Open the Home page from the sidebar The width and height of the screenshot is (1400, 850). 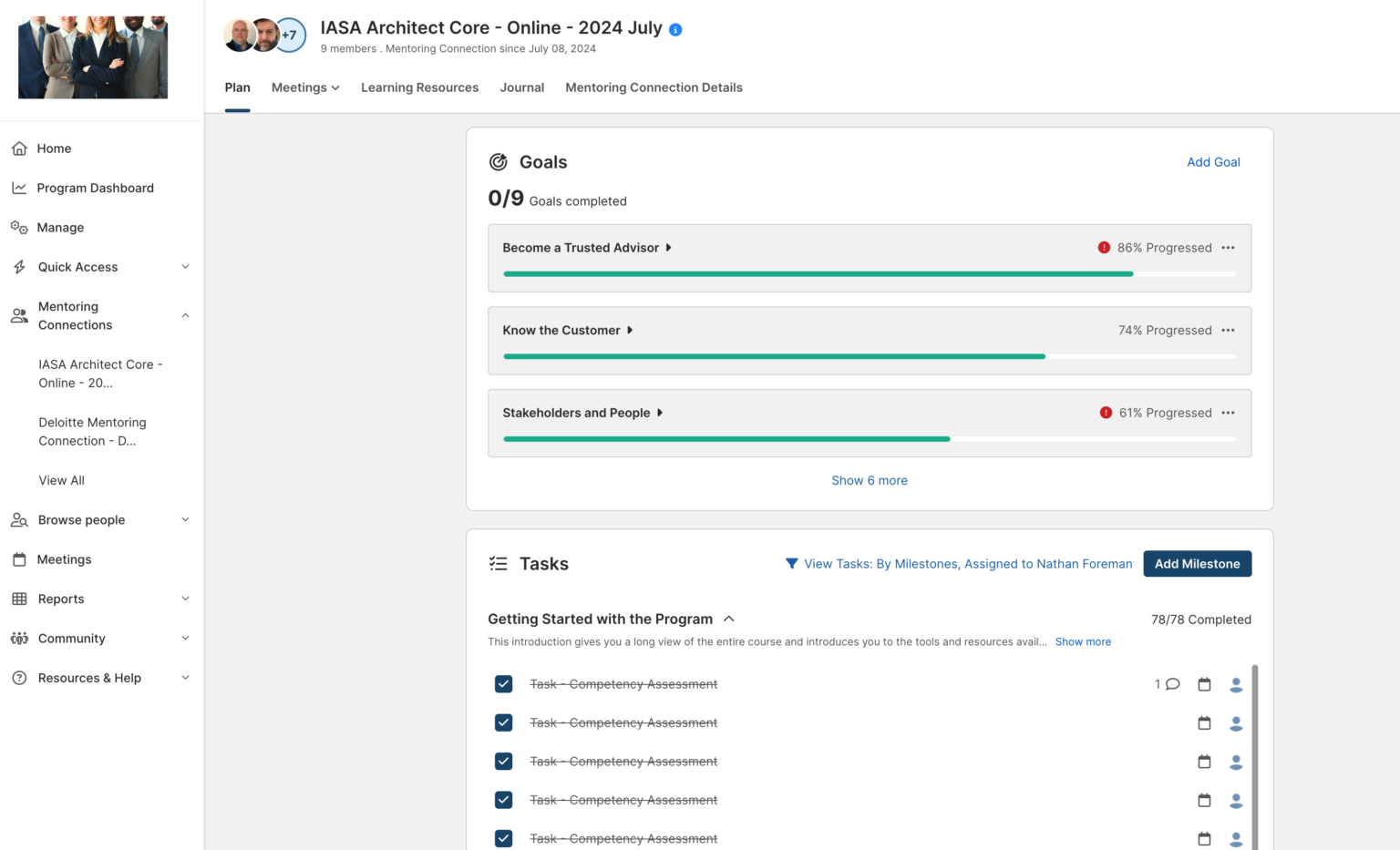pyautogui.click(x=53, y=148)
